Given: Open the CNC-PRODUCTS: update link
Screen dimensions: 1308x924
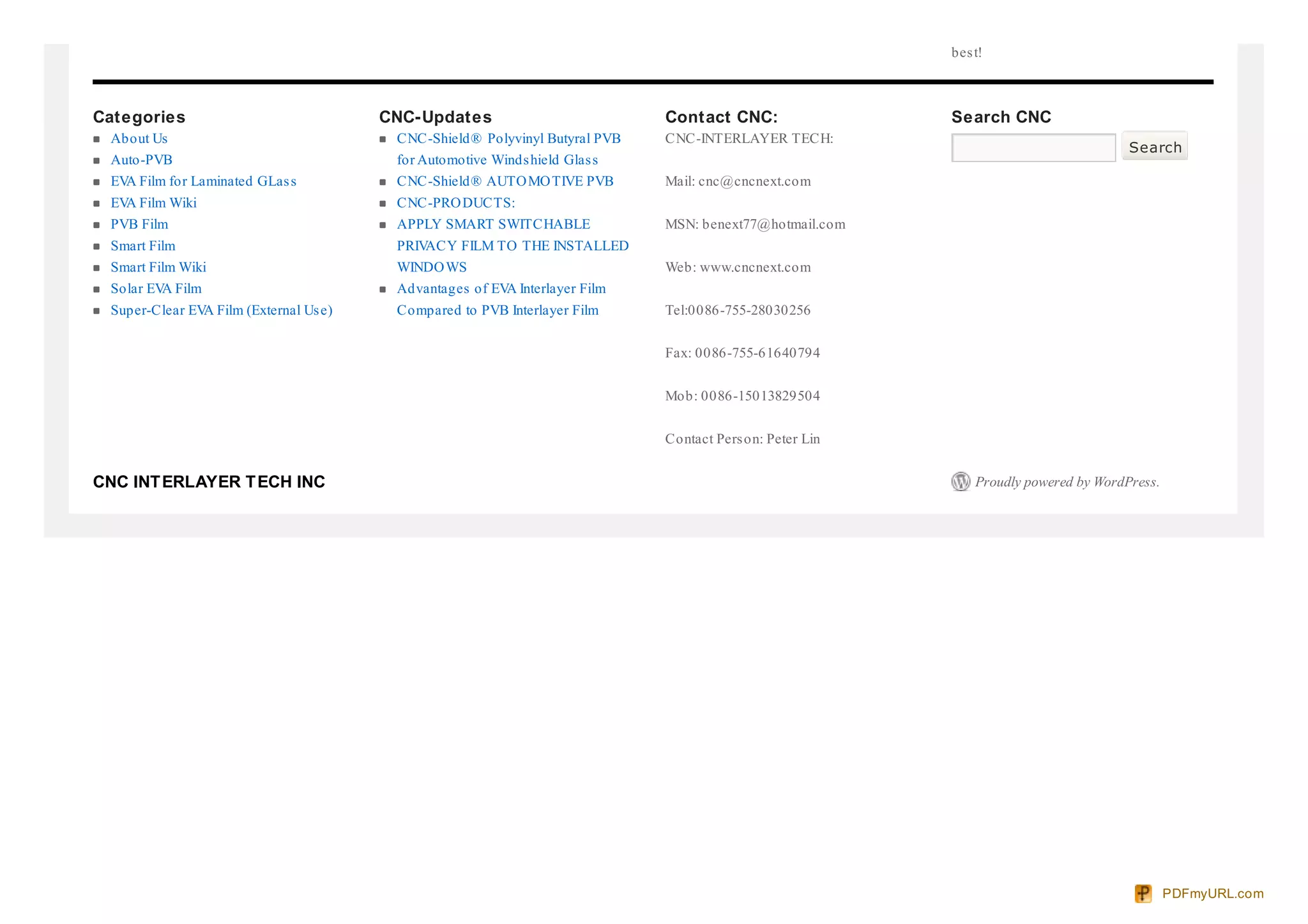Looking at the screenshot, I should (455, 203).
